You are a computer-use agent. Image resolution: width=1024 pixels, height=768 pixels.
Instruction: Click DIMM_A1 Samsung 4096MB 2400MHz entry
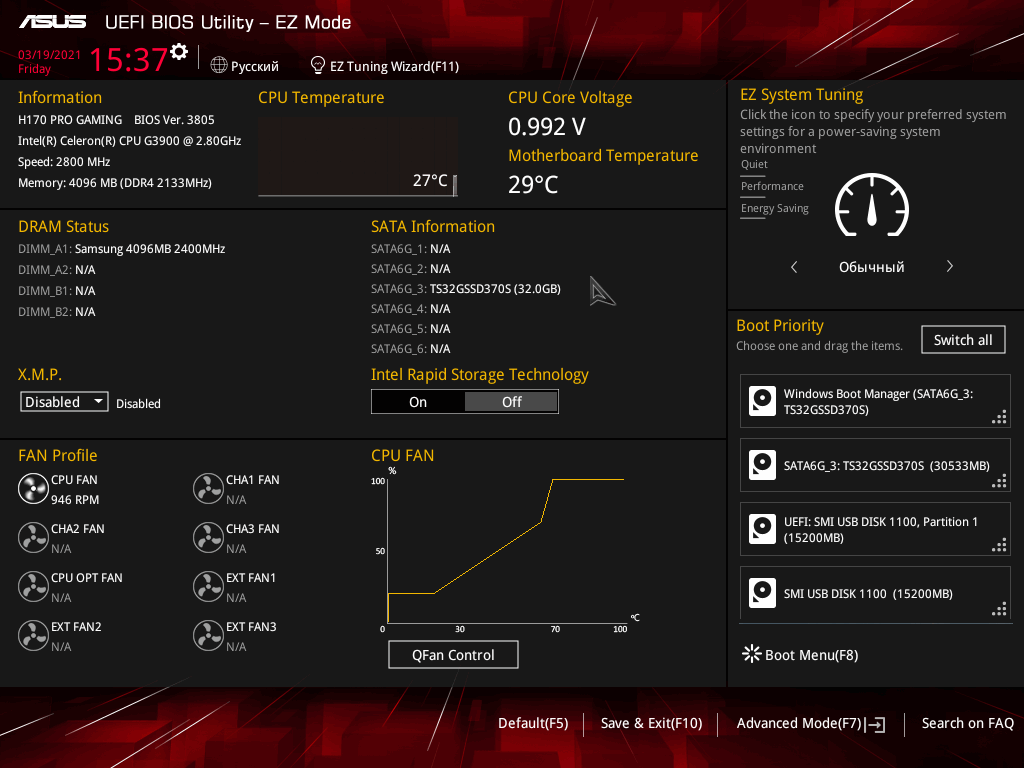click(x=121, y=249)
